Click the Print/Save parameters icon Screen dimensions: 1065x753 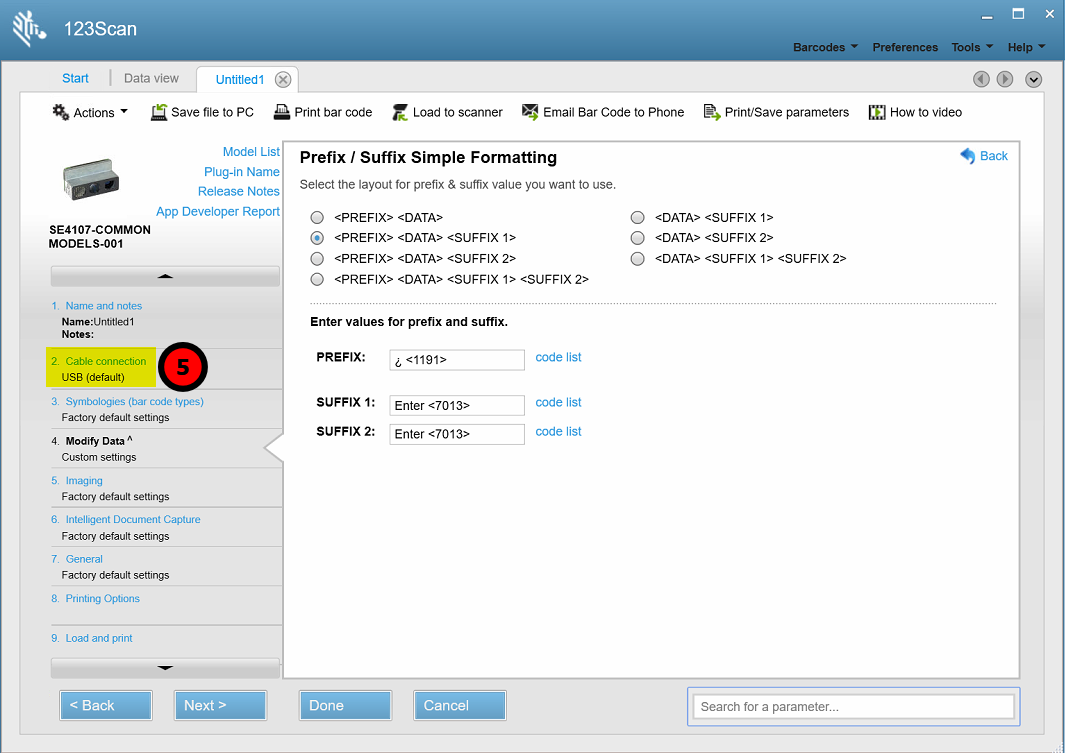(712, 112)
